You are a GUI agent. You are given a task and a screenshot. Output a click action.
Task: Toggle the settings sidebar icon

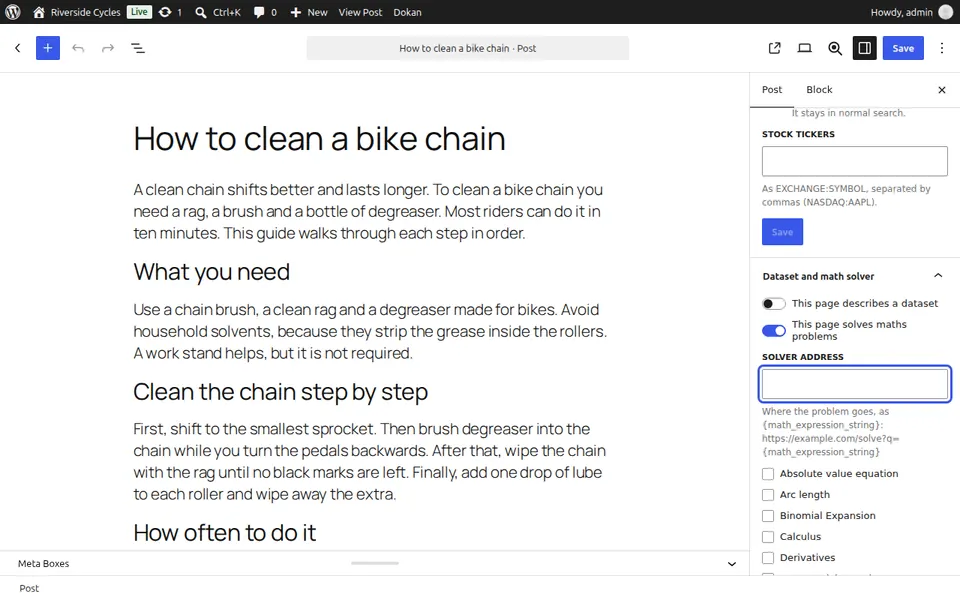point(864,48)
